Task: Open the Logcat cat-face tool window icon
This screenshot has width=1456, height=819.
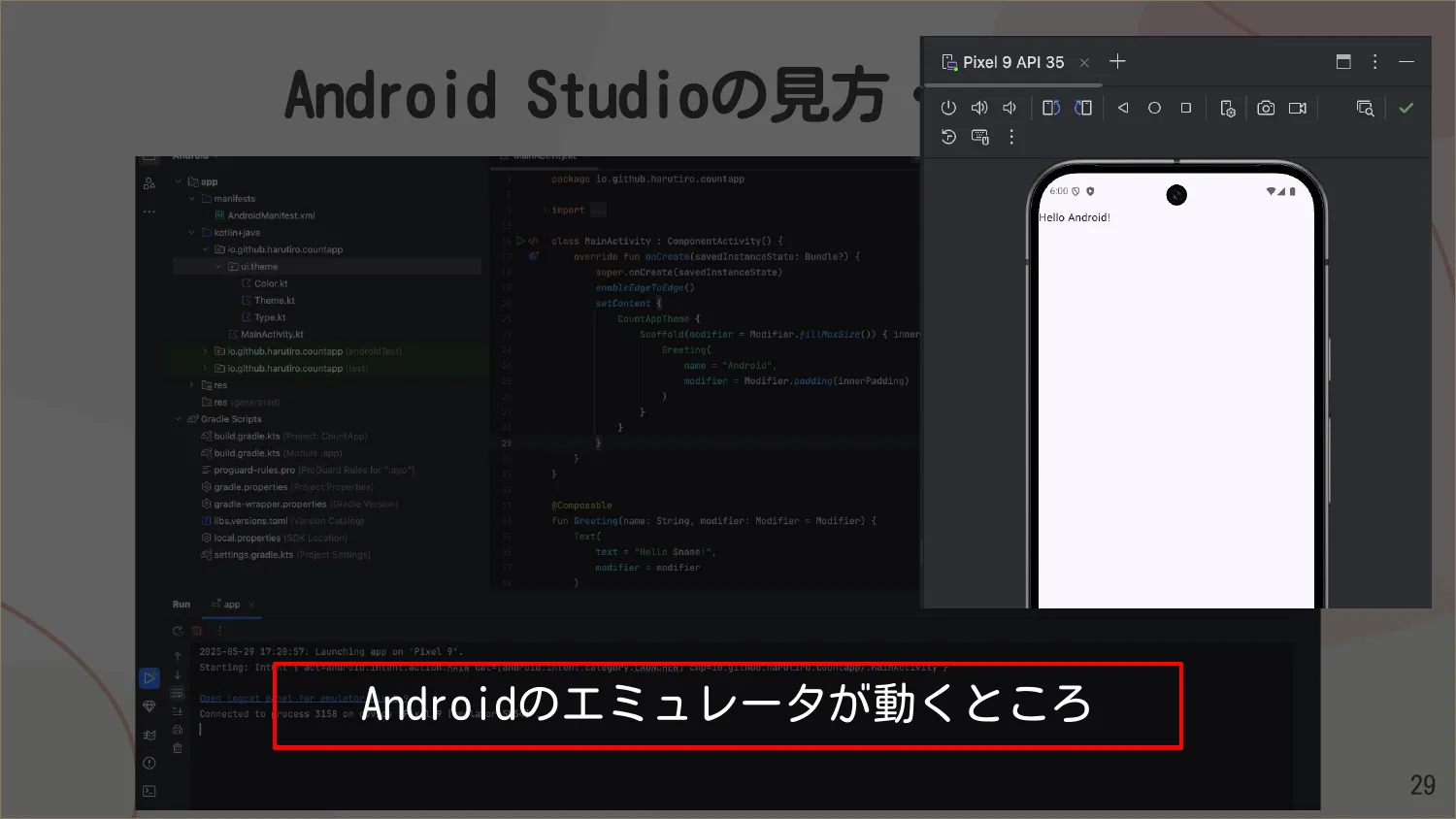Action: (x=149, y=735)
